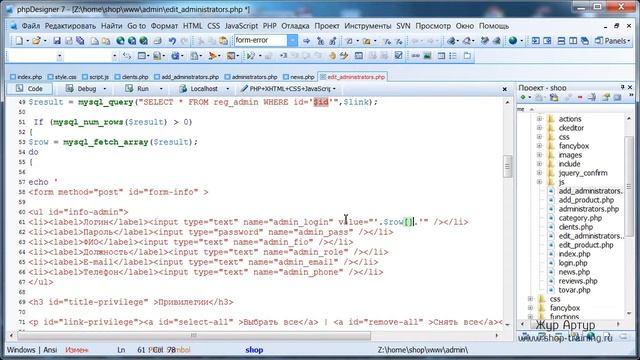The image size is (640, 360).
Task: Click the list icon in second toolbar
Action: click(x=453, y=56)
